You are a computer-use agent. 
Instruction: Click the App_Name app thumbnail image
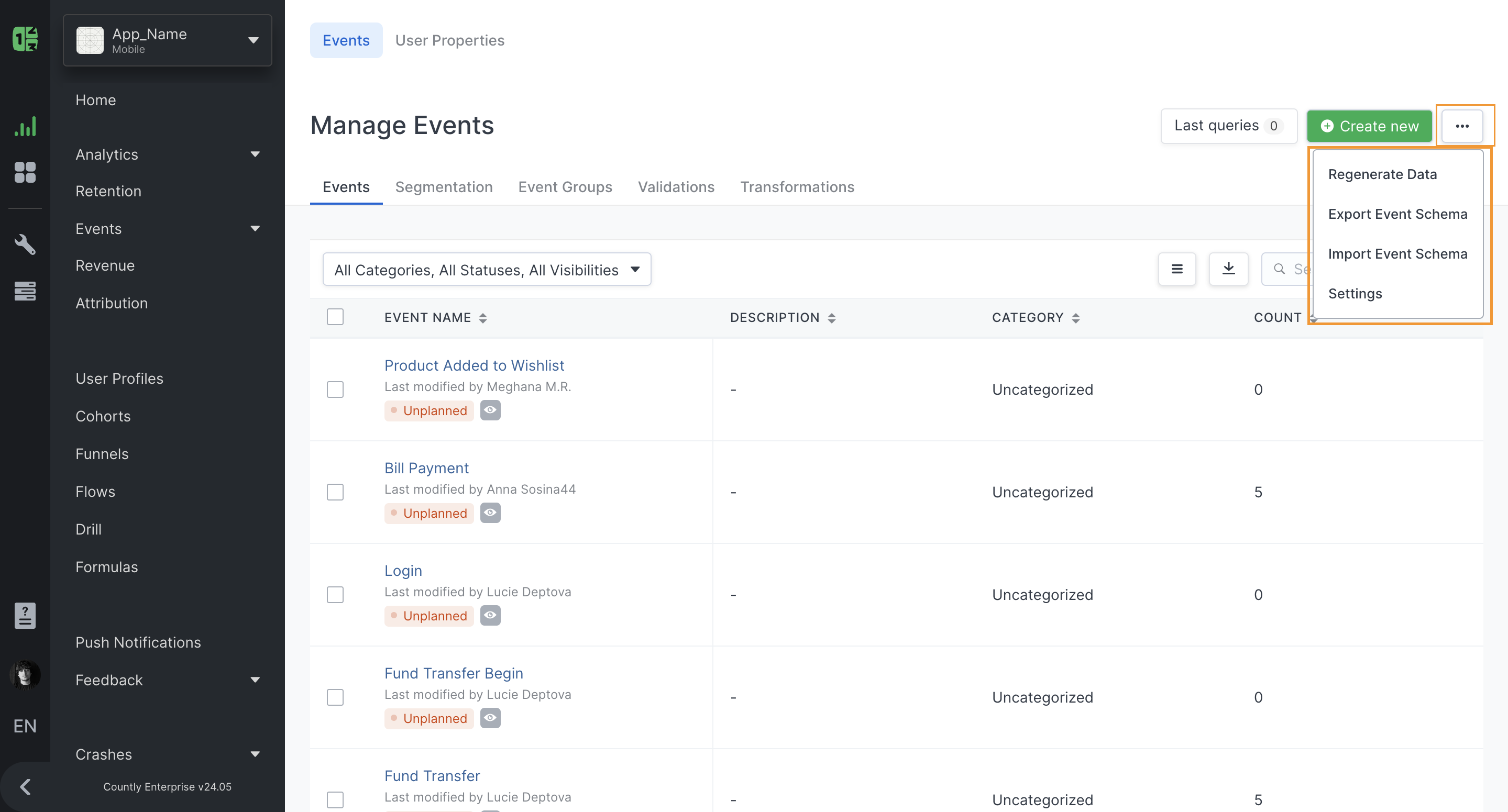coord(90,40)
